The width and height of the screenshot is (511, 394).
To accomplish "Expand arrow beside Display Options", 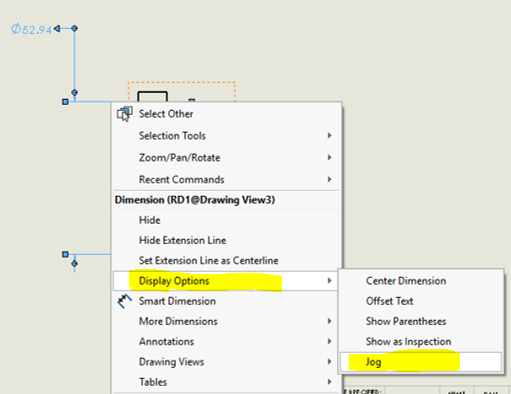I will [329, 281].
